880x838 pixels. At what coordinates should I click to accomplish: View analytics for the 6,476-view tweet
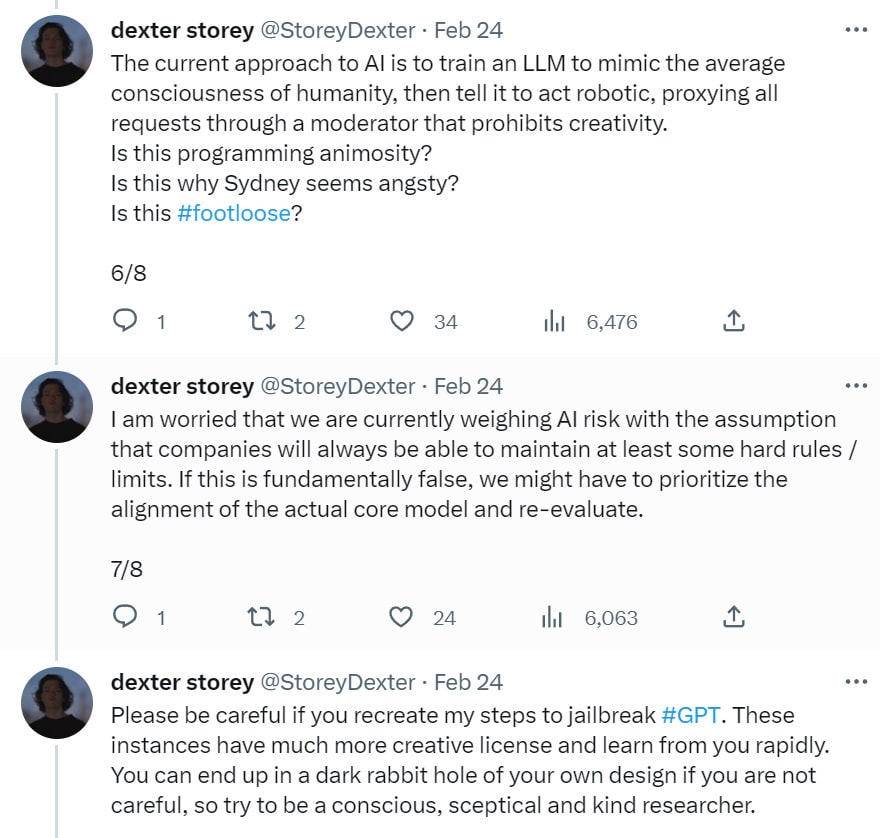point(553,321)
